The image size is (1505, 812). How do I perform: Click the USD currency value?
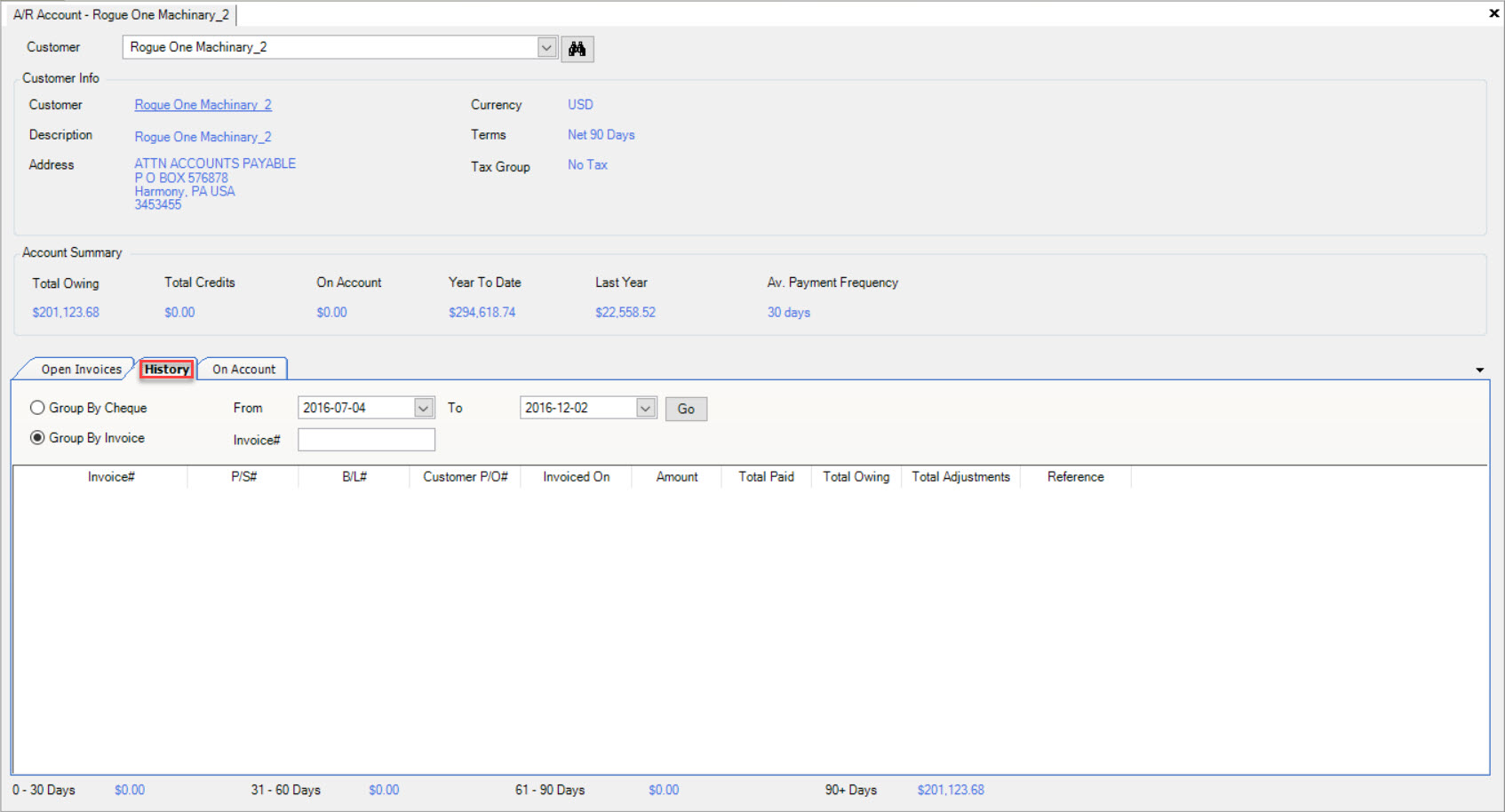point(580,105)
